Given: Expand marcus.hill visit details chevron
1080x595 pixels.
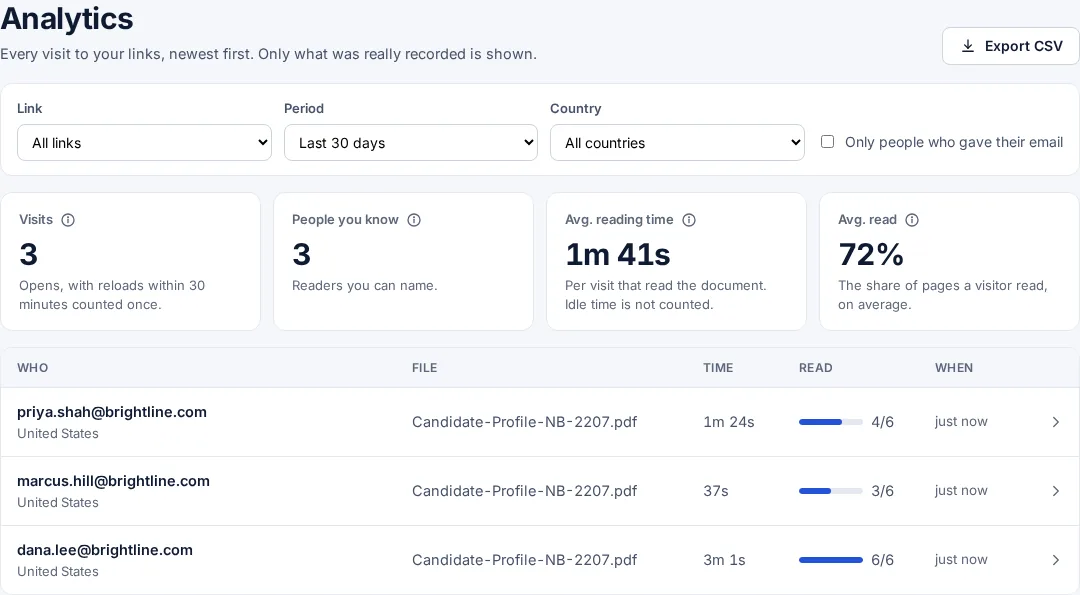Looking at the screenshot, I should point(1055,491).
